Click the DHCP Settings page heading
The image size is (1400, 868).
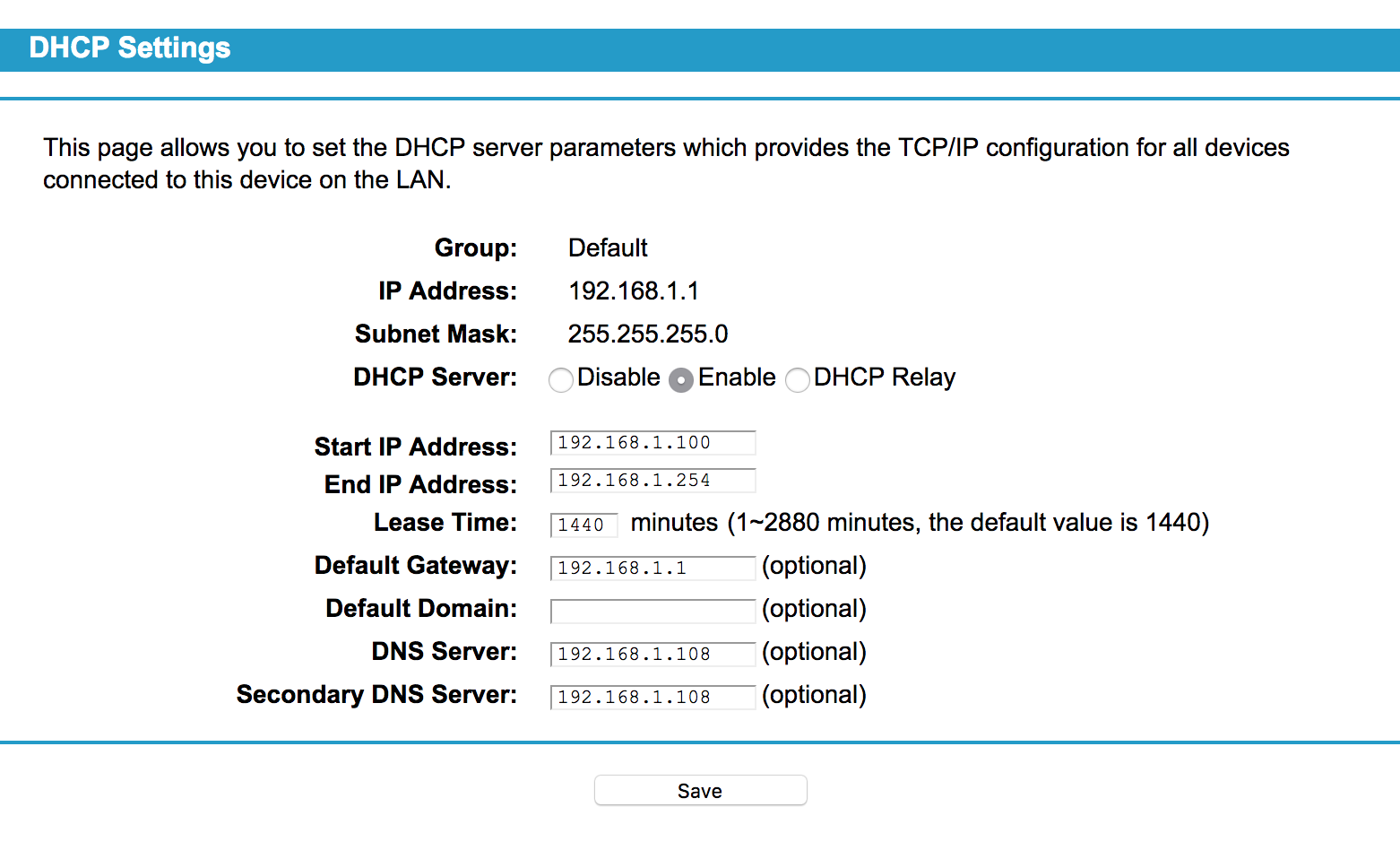130,48
